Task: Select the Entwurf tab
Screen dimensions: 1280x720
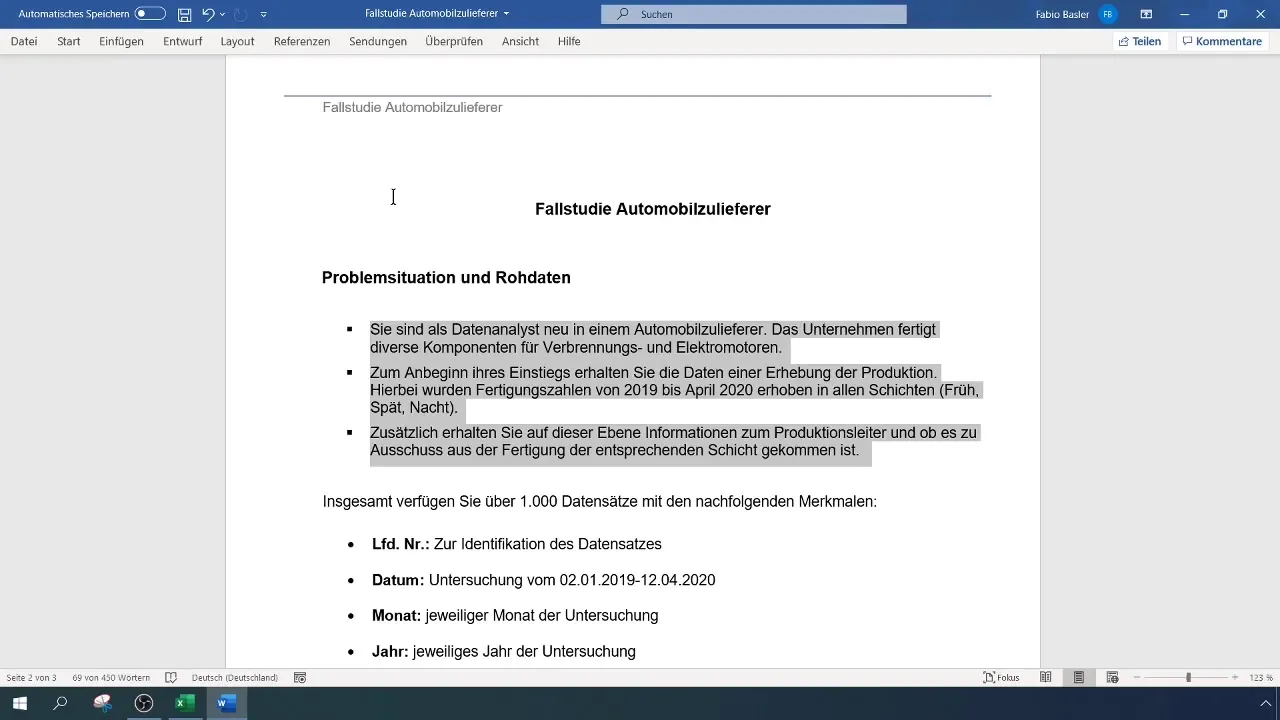Action: 182,41
